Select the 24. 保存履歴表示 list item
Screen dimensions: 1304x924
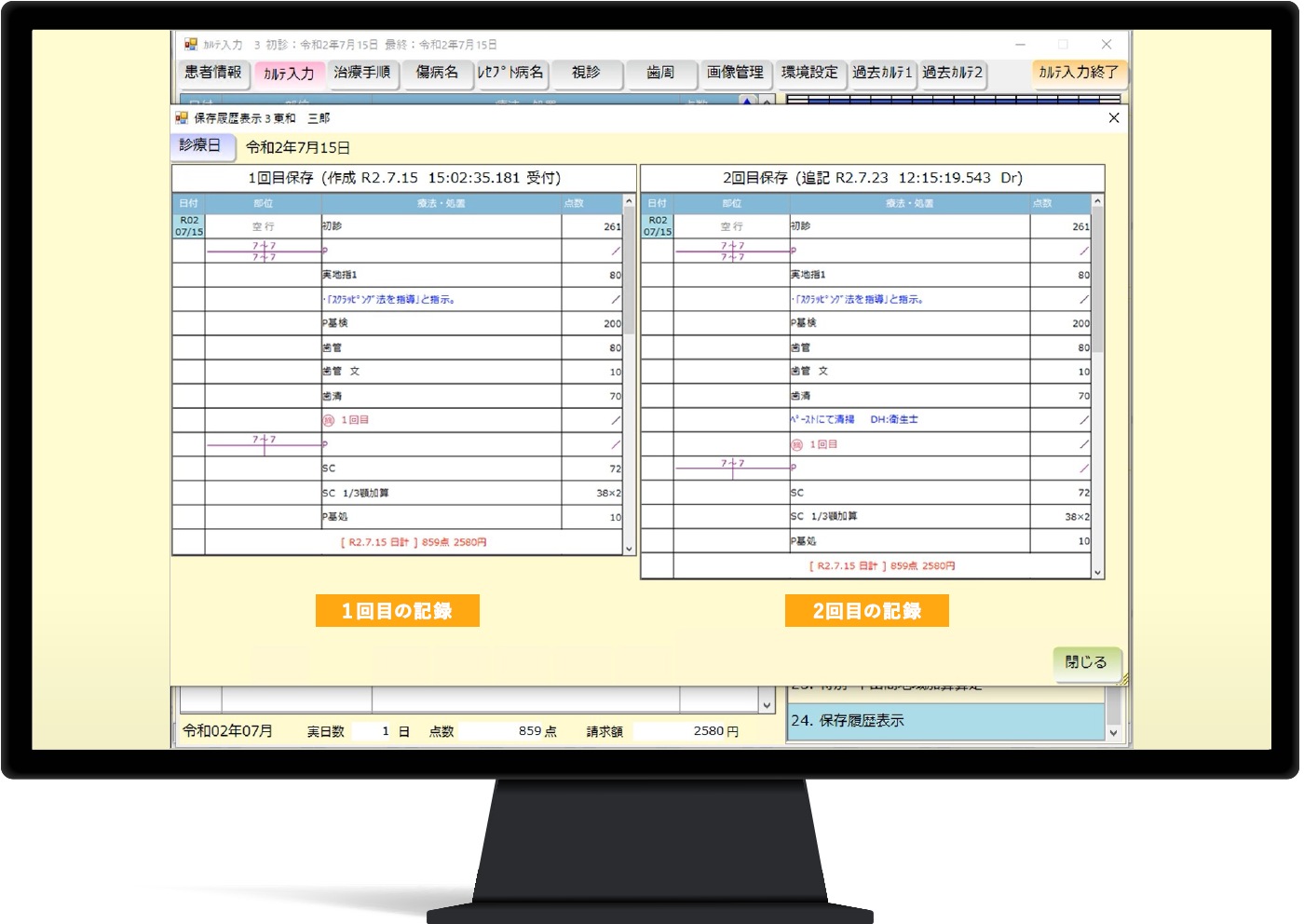(x=945, y=721)
